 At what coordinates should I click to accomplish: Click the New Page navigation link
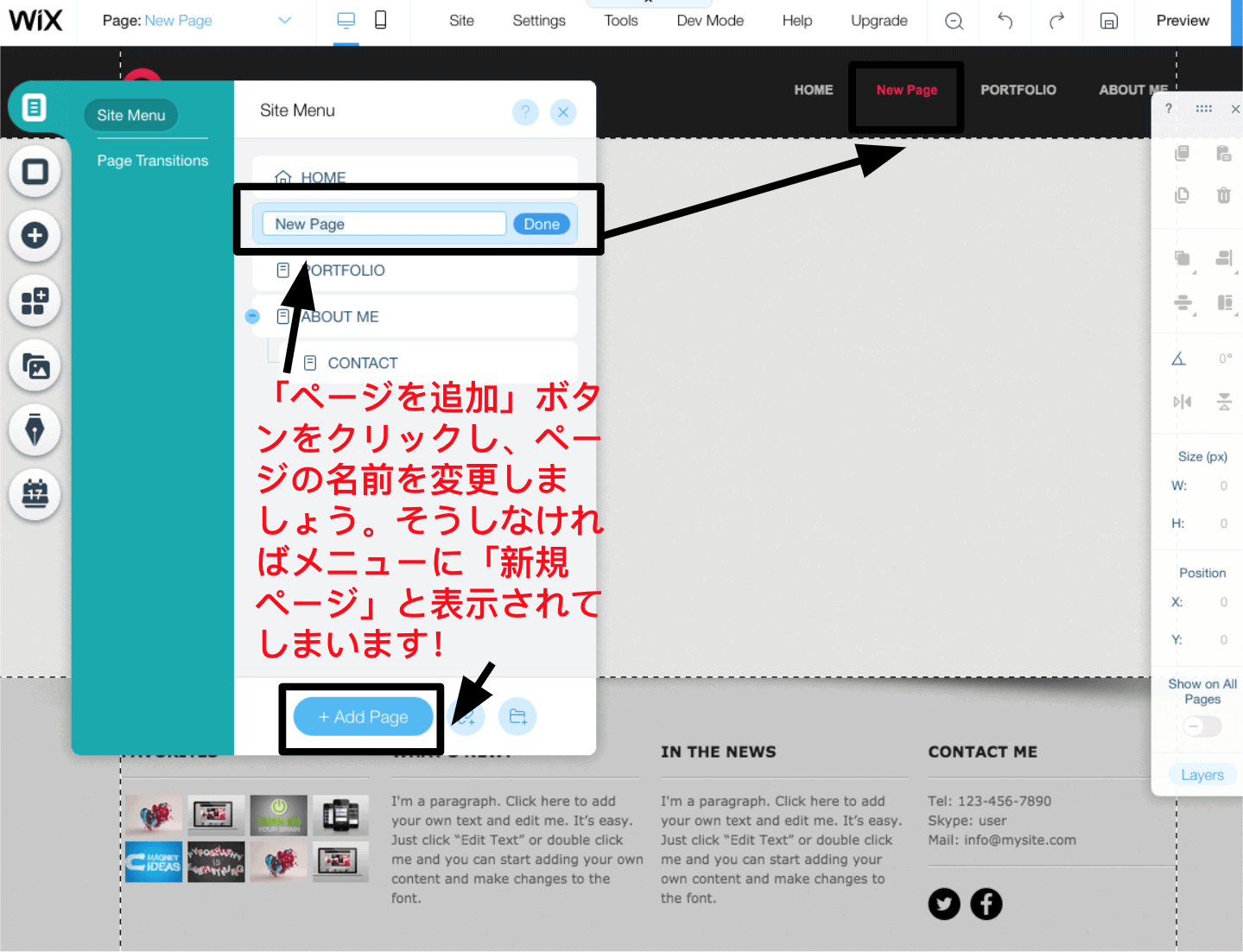tap(907, 90)
